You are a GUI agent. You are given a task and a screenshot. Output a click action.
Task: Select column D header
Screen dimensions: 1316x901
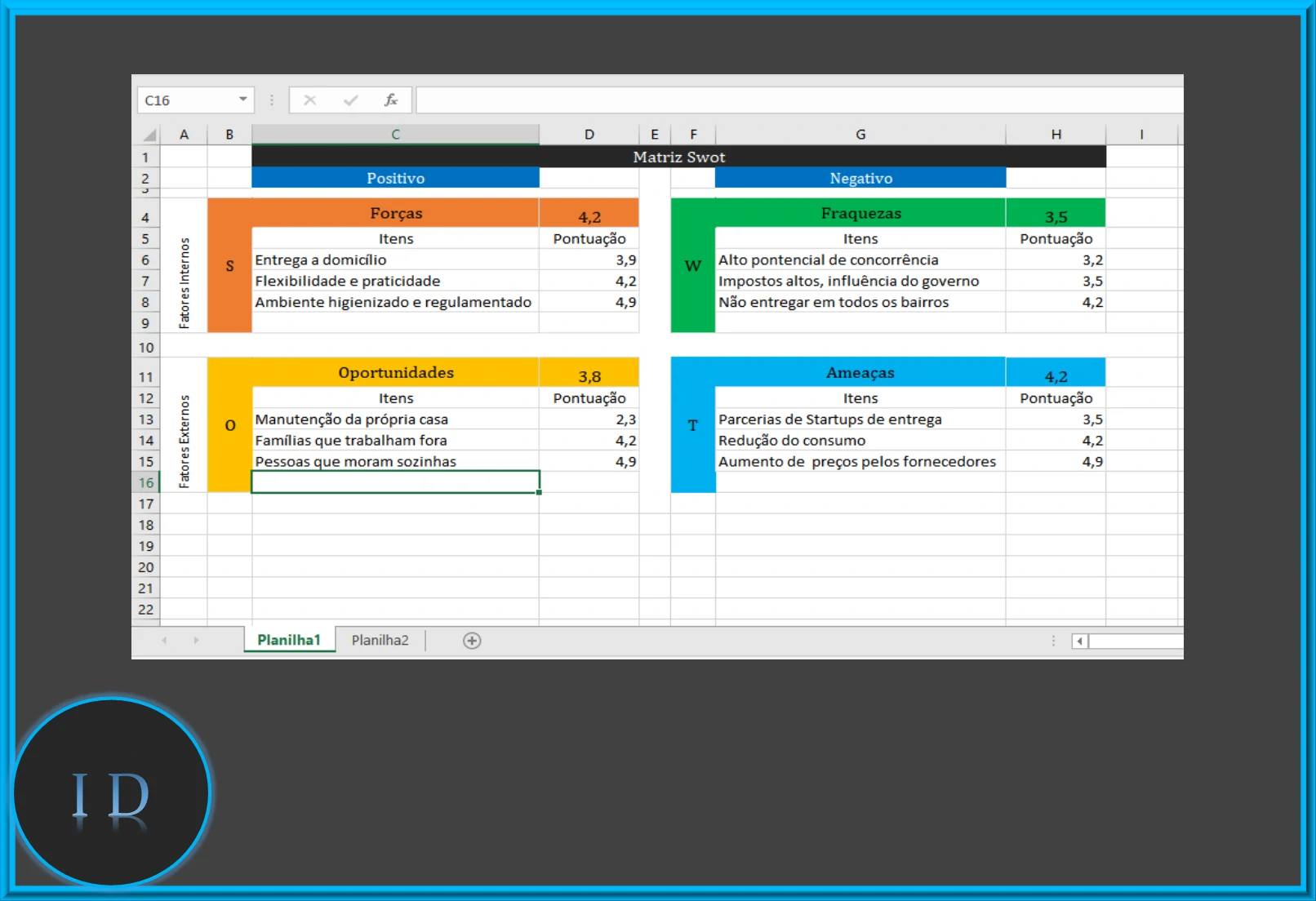point(589,135)
